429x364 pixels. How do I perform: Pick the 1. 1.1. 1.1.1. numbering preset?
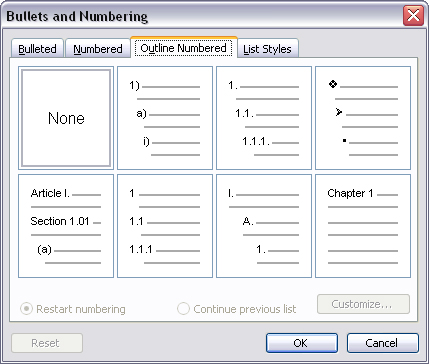click(264, 118)
